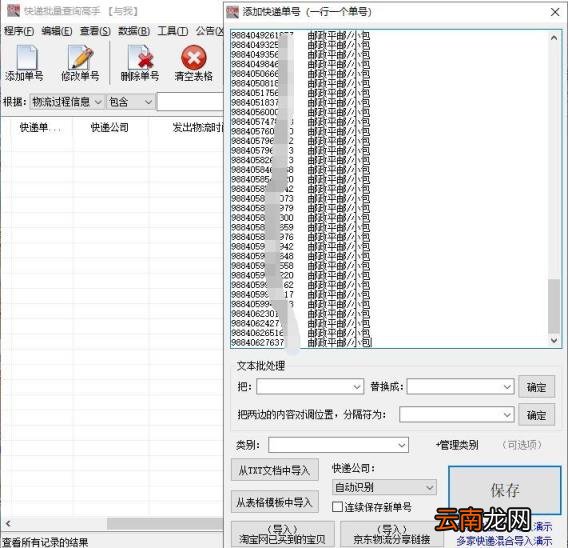Click the search filter text field
This screenshot has width=568, height=548.
191,102
